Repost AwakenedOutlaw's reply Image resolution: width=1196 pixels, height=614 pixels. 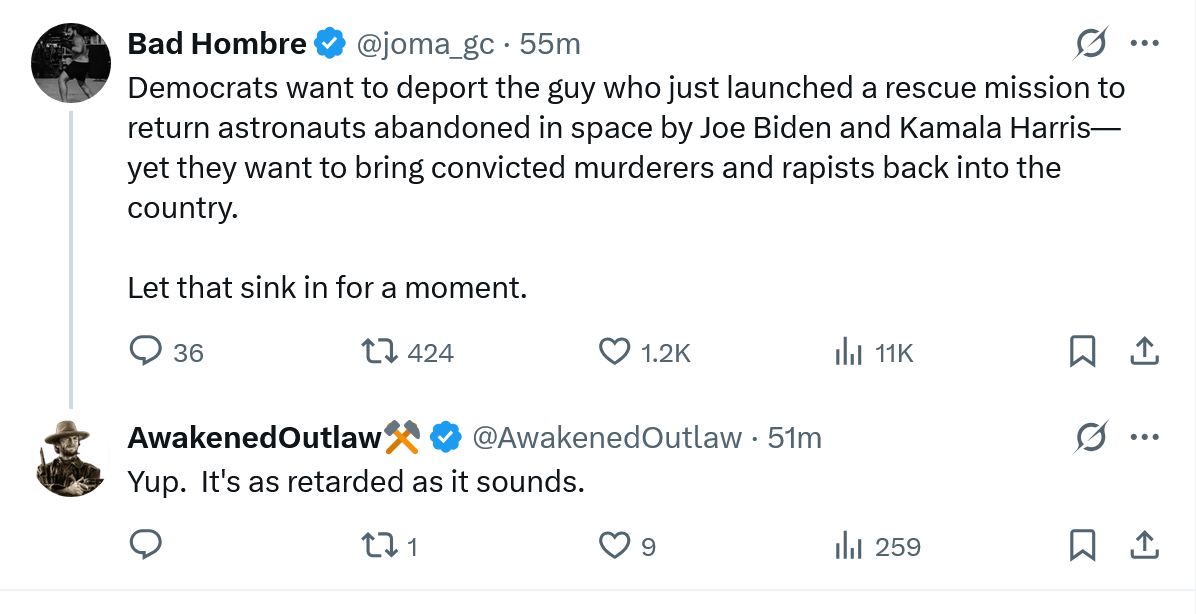pos(380,546)
